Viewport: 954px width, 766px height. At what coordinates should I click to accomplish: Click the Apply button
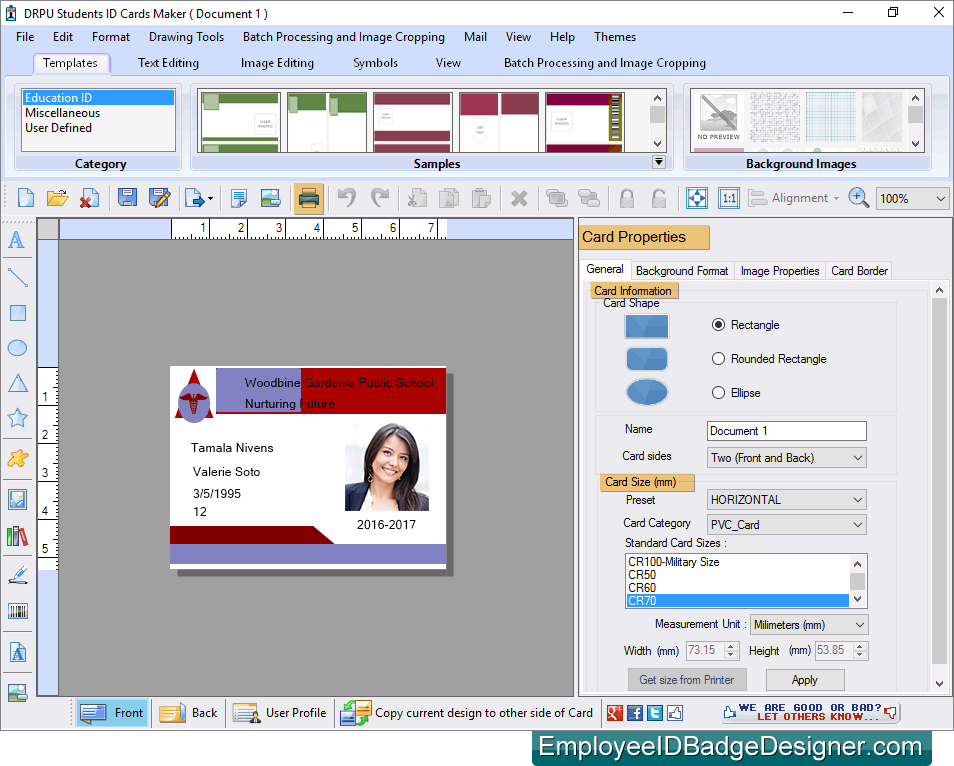point(804,679)
